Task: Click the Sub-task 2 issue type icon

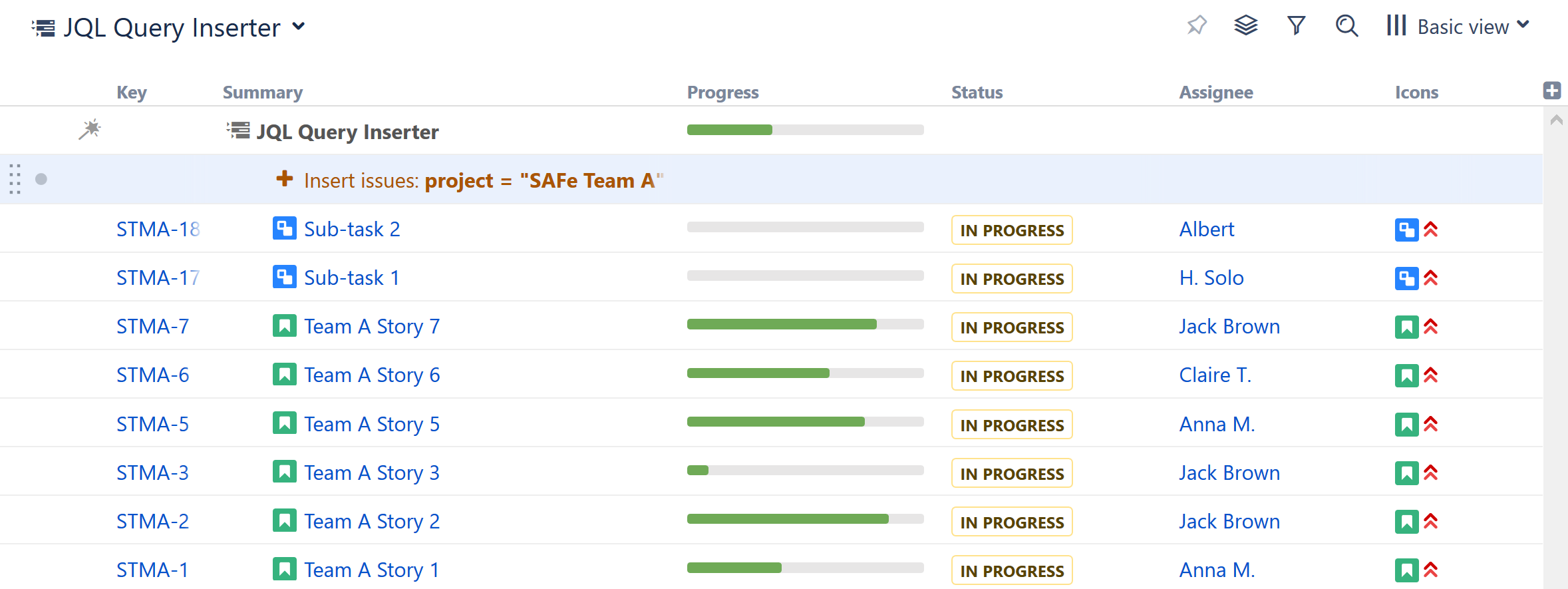Action: [x=284, y=228]
